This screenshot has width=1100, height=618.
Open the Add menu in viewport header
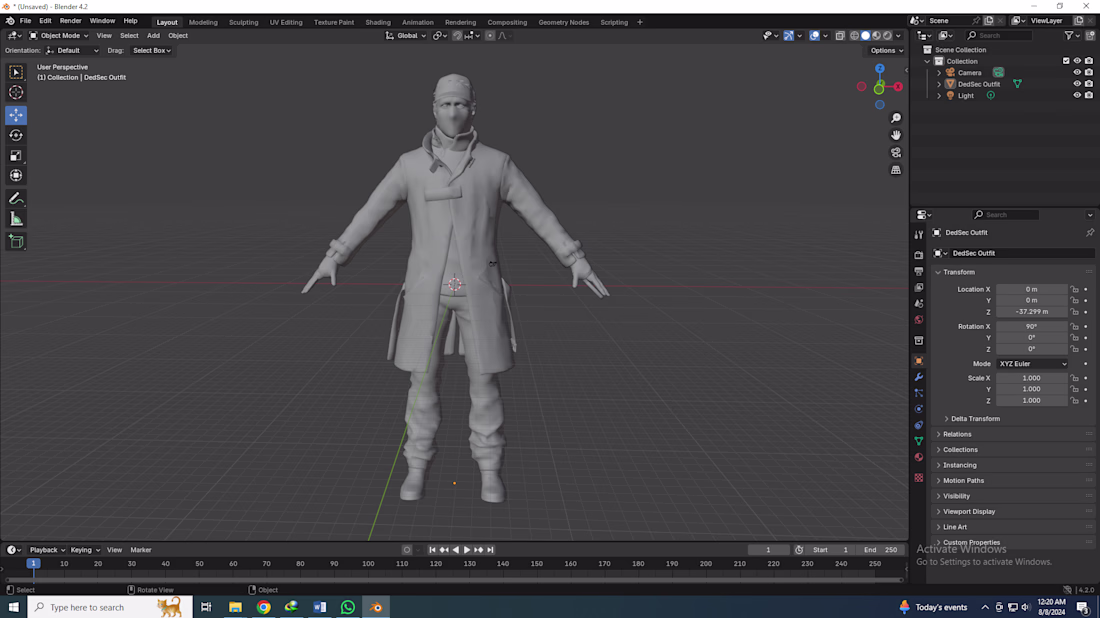pos(153,36)
